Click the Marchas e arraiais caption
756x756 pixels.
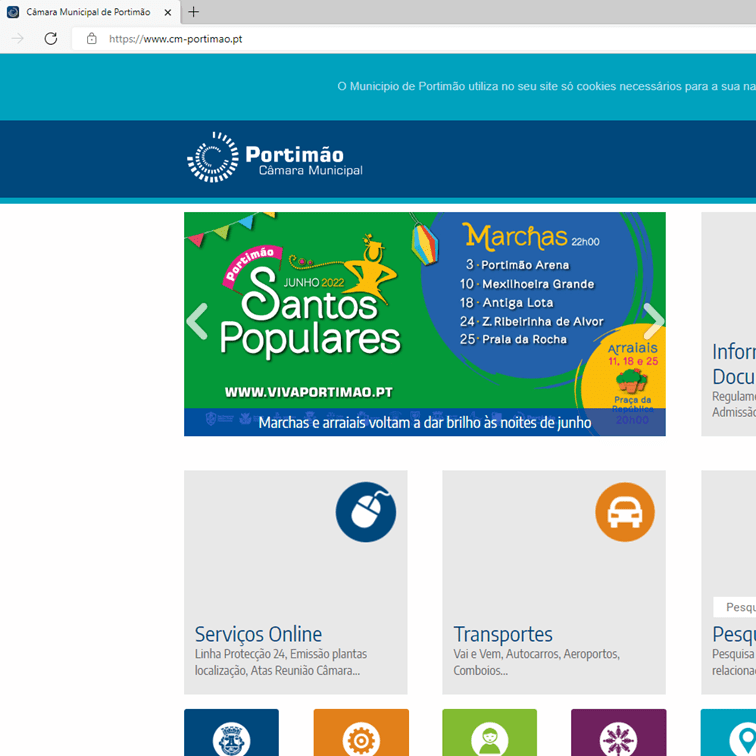click(424, 423)
